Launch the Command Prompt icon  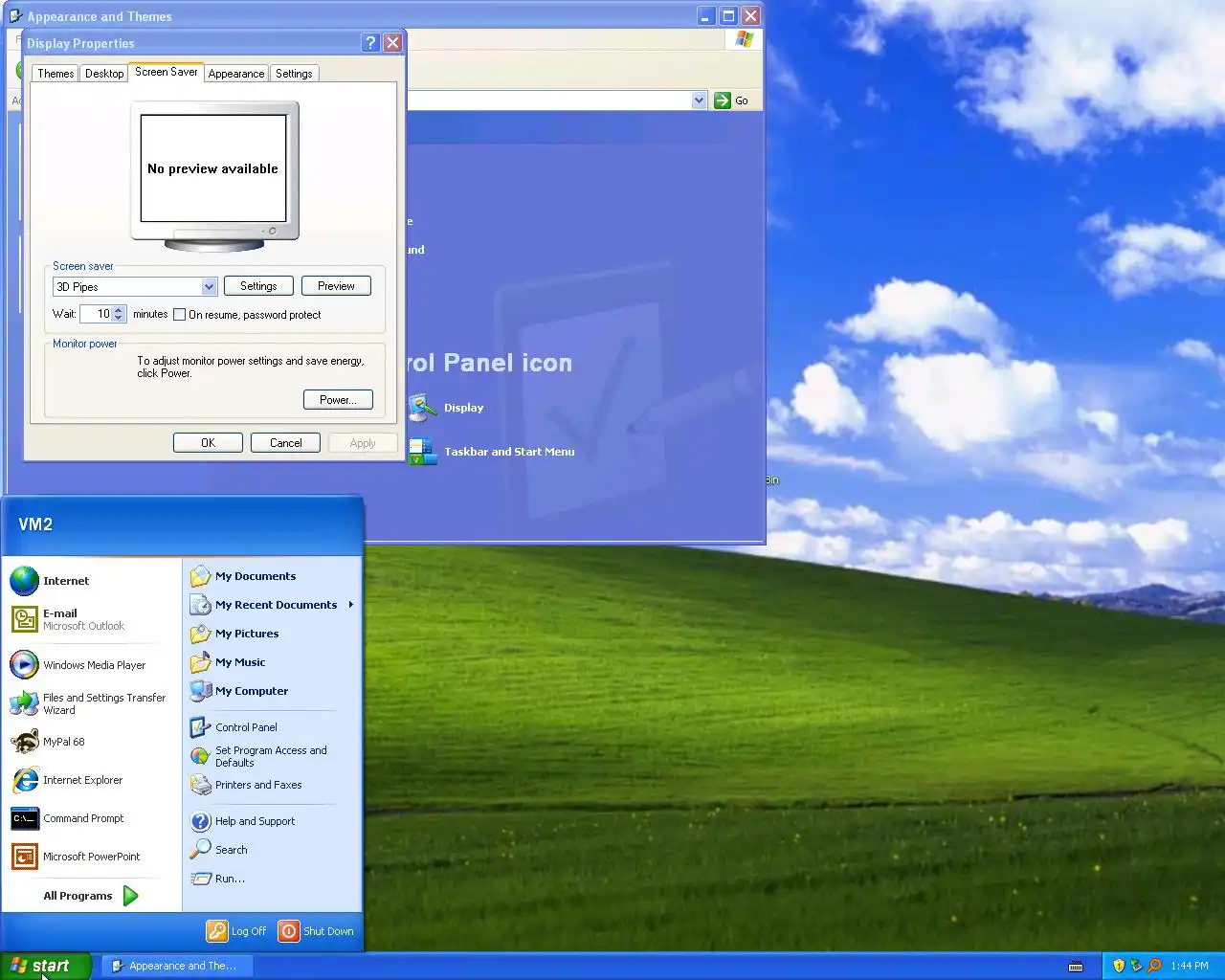pyautogui.click(x=24, y=818)
